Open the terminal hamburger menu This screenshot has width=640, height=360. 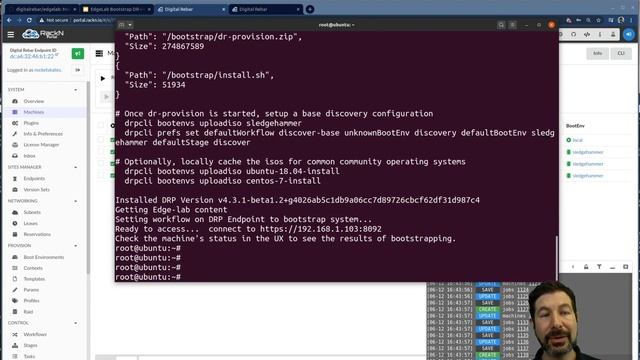click(x=513, y=25)
